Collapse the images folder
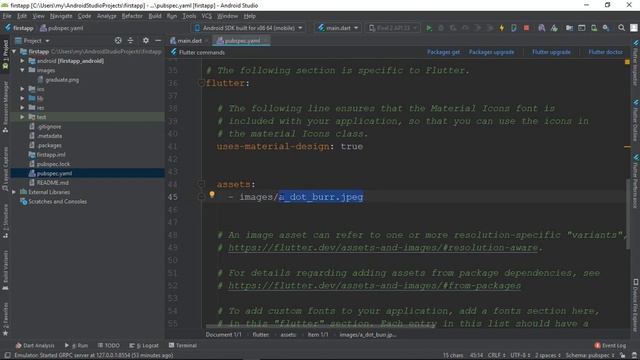640x360 pixels. 22,70
